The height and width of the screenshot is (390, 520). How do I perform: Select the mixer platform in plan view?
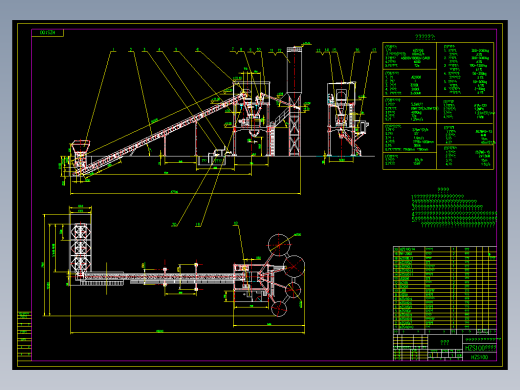[251, 282]
